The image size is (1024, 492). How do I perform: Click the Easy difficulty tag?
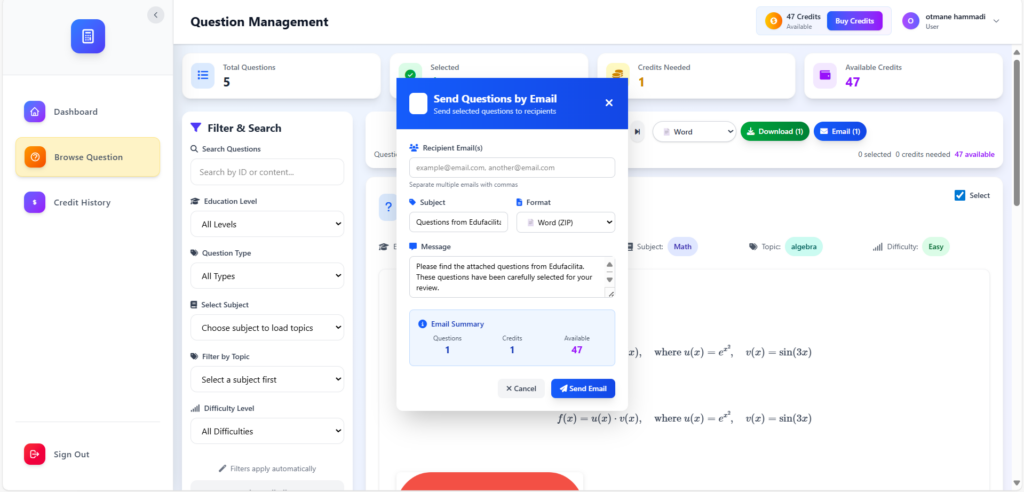[936, 247]
